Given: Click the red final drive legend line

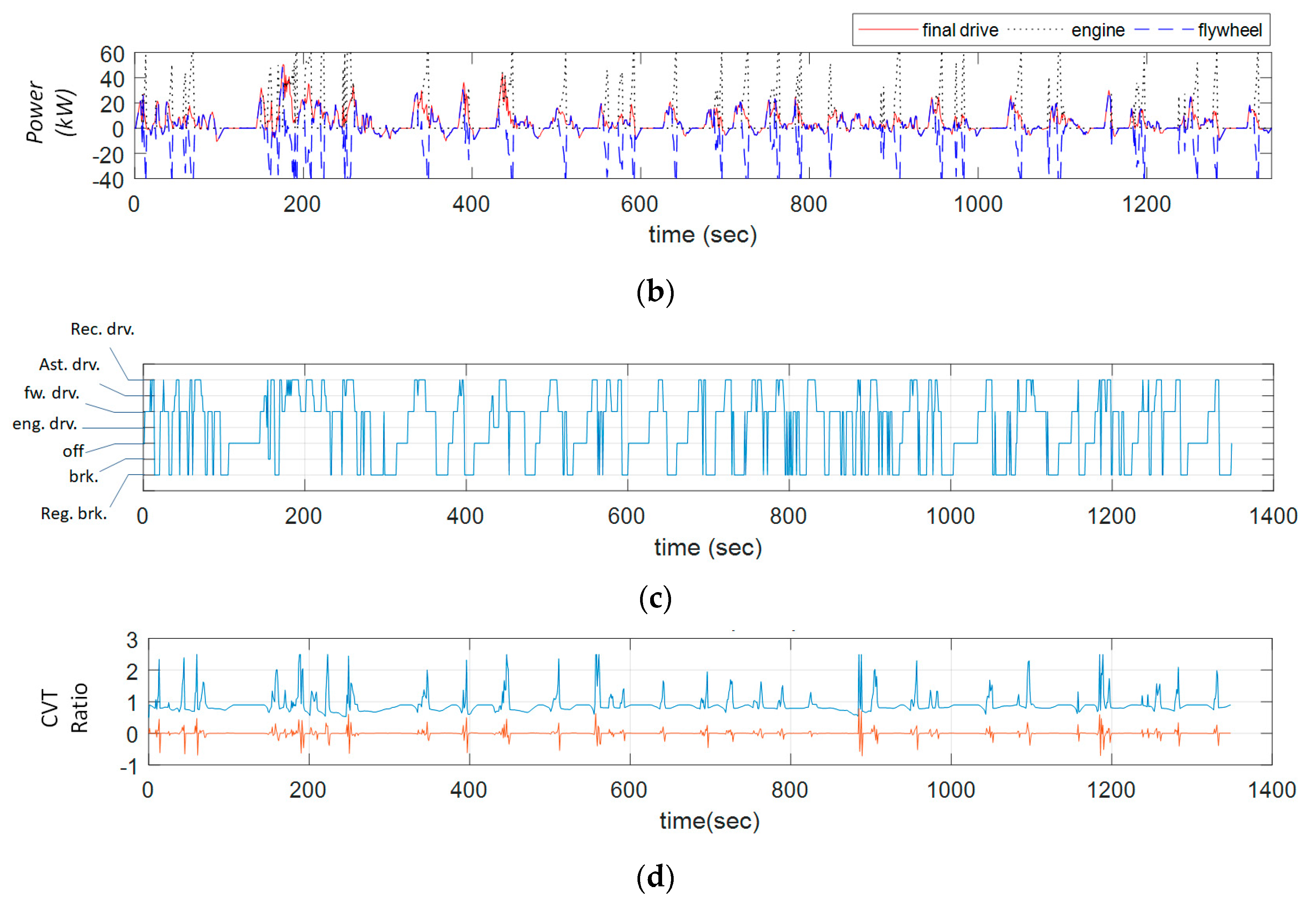Looking at the screenshot, I should click(x=888, y=29).
